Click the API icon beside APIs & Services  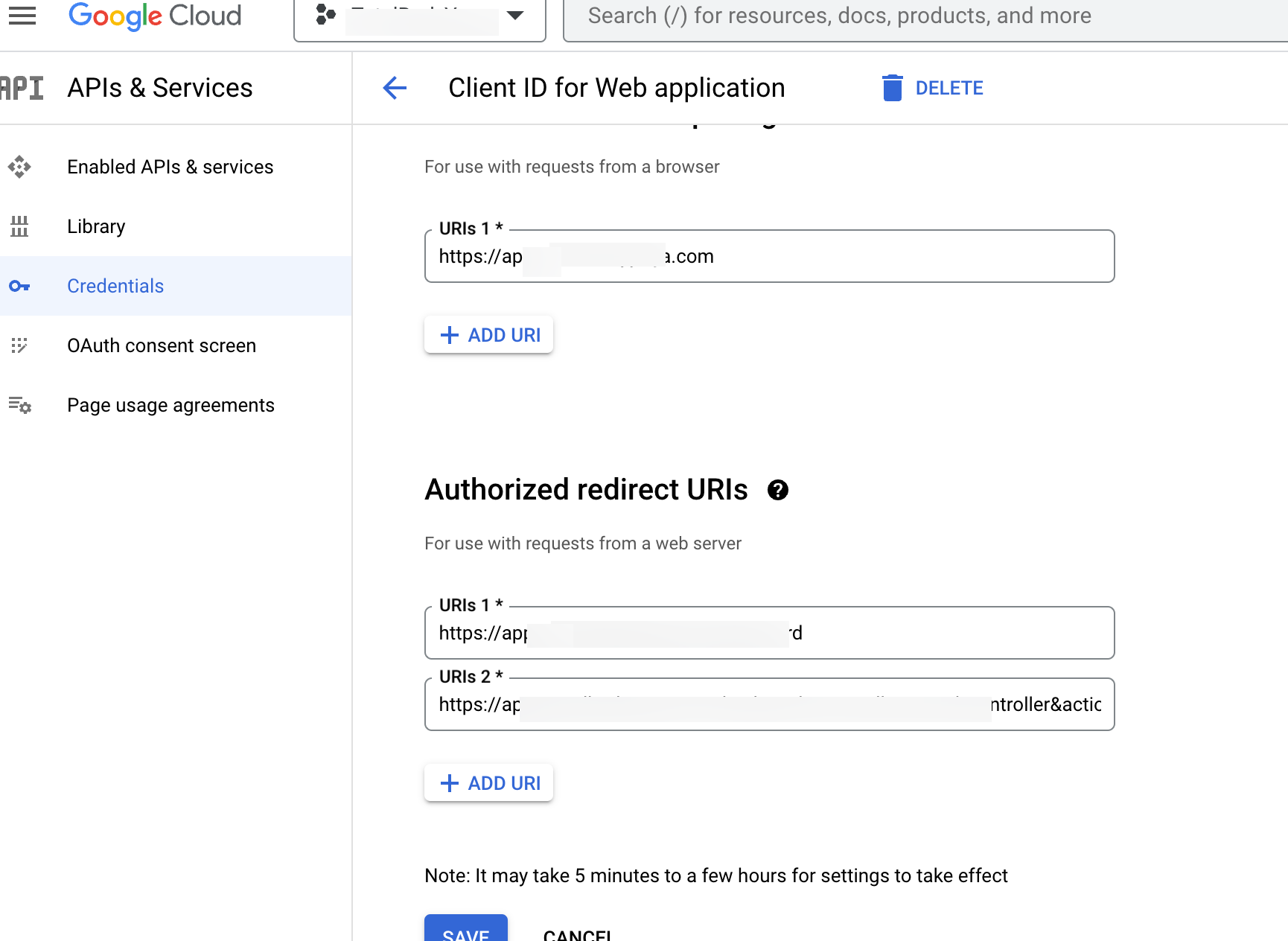coord(22,88)
